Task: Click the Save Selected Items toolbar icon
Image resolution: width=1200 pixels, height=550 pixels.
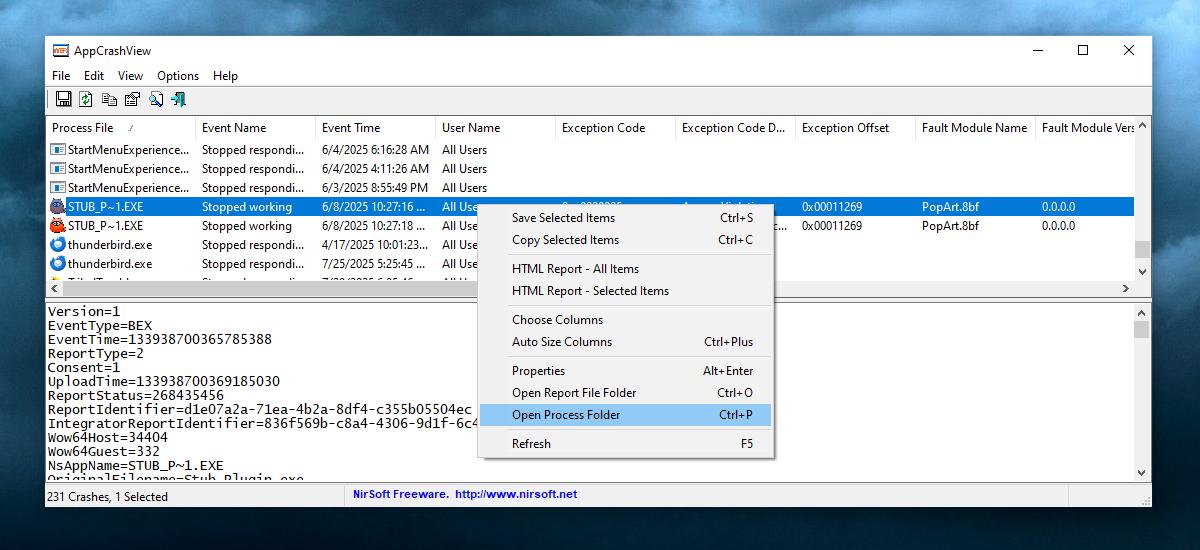Action: pos(63,99)
